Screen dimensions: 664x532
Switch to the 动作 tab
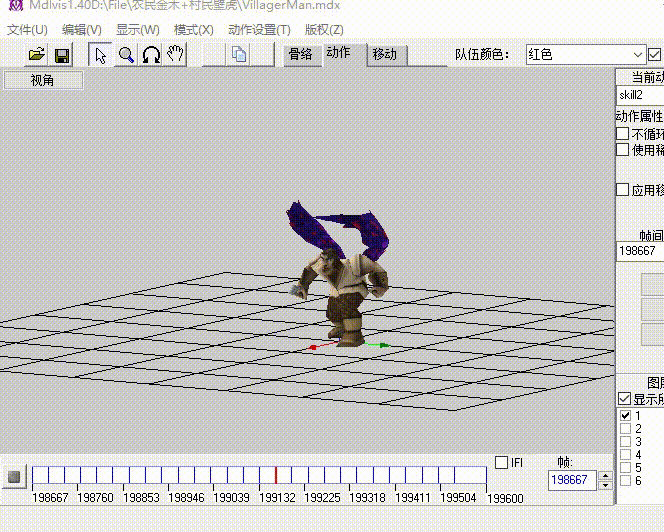343,53
